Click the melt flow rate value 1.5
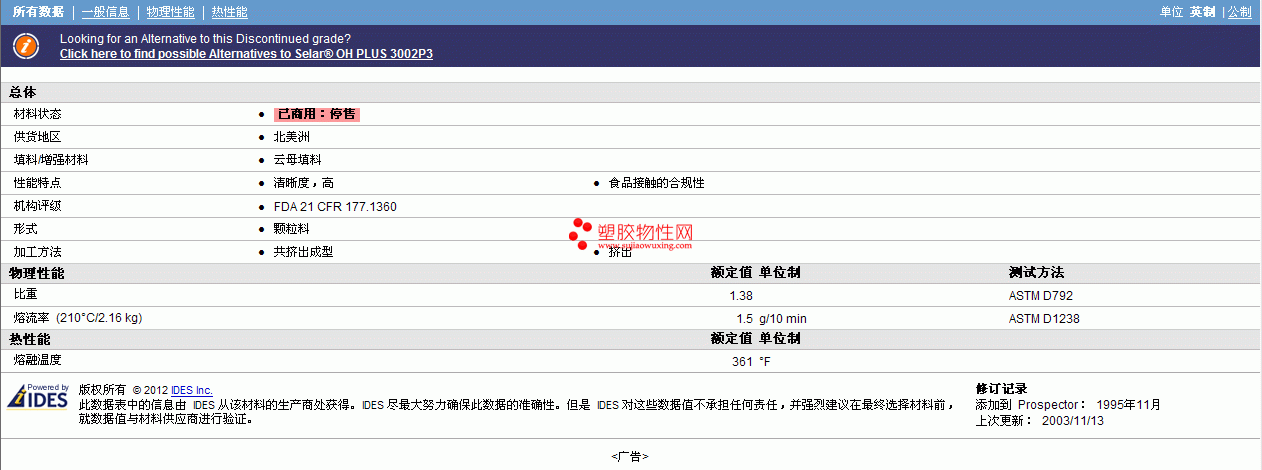 [x=744, y=319]
